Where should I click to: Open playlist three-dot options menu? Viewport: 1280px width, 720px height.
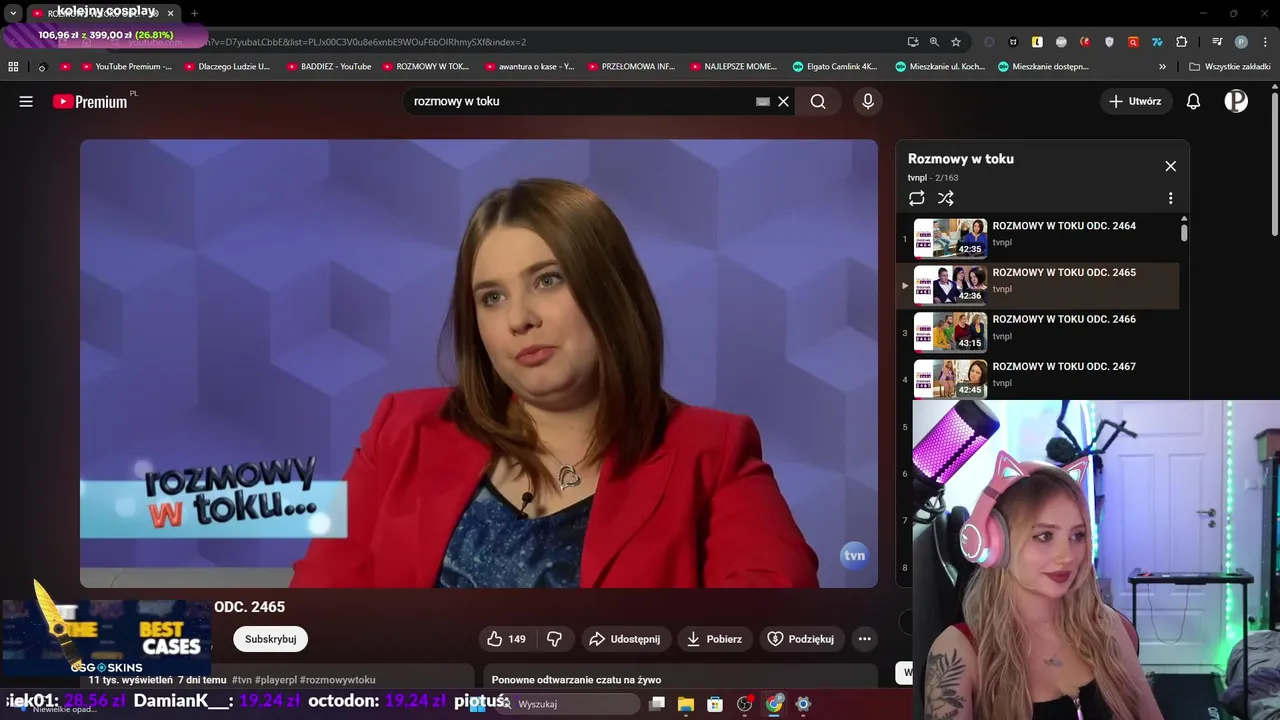(1170, 198)
